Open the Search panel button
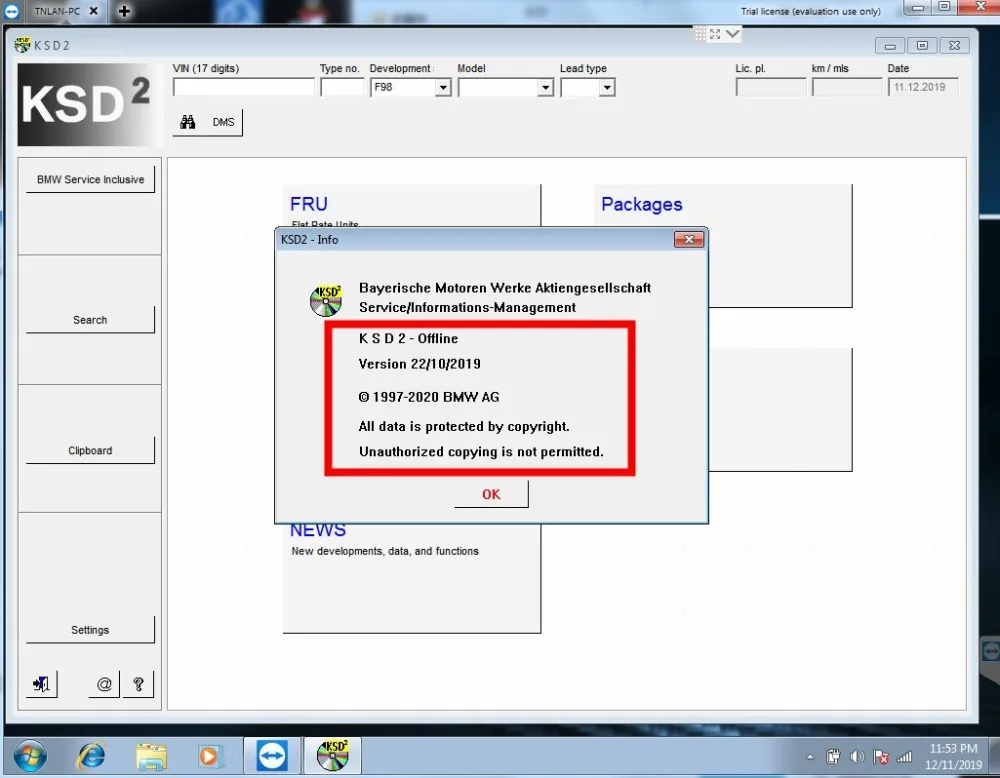Image resolution: width=1000 pixels, height=778 pixels. tap(90, 319)
